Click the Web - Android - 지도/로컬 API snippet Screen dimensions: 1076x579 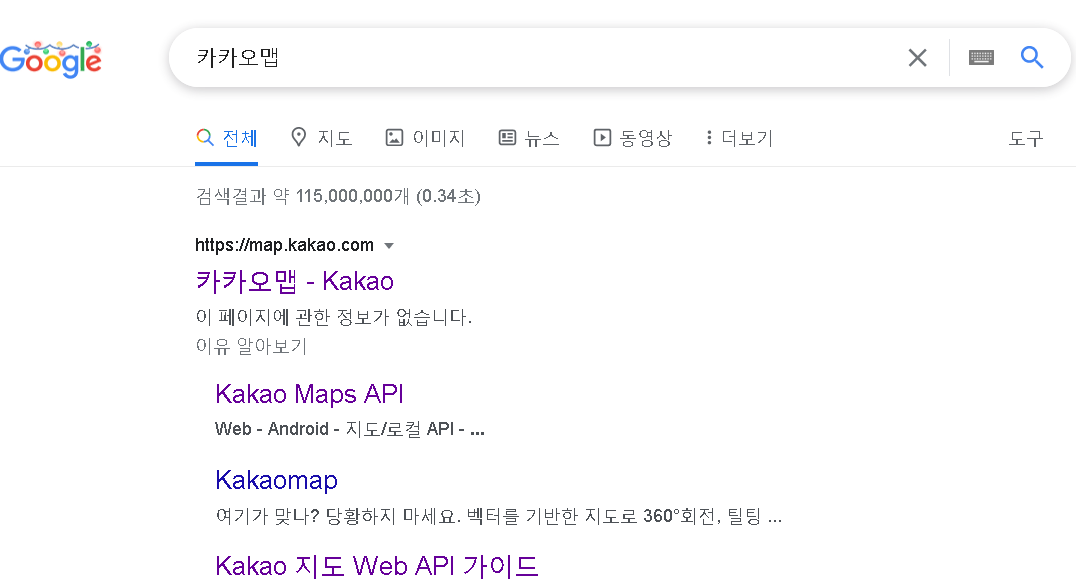[350, 429]
